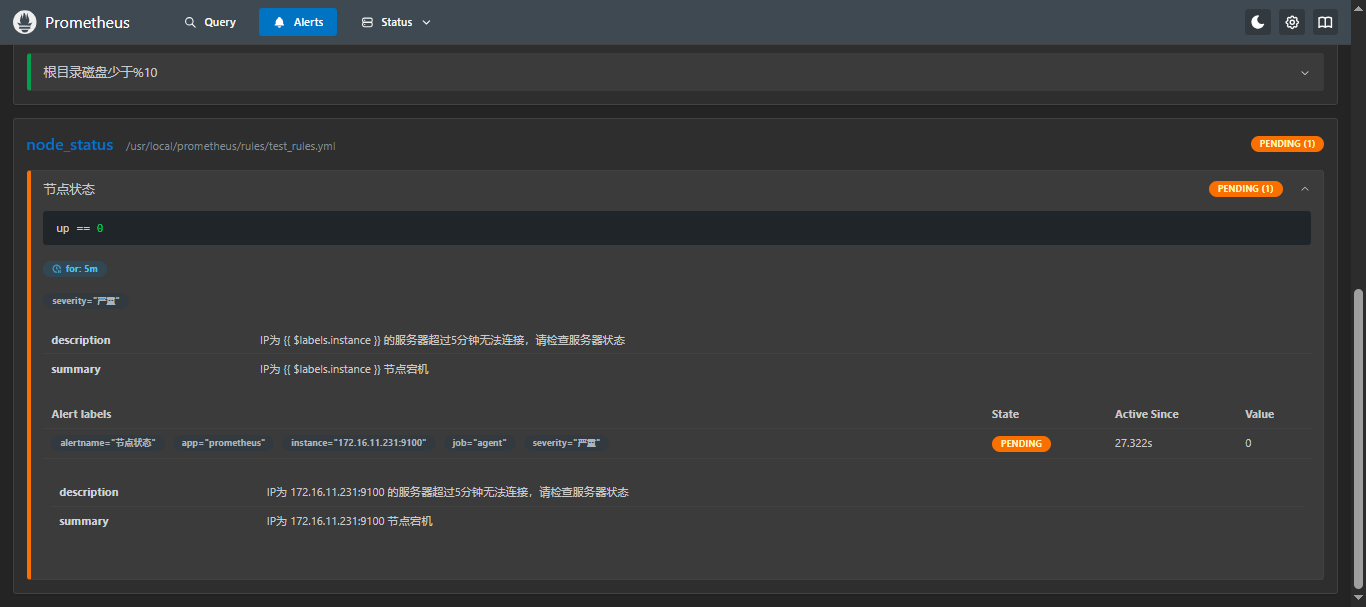This screenshot has height=607, width=1366.
Task: Click the clock icon in the for: 5m badge
Action: click(x=57, y=269)
